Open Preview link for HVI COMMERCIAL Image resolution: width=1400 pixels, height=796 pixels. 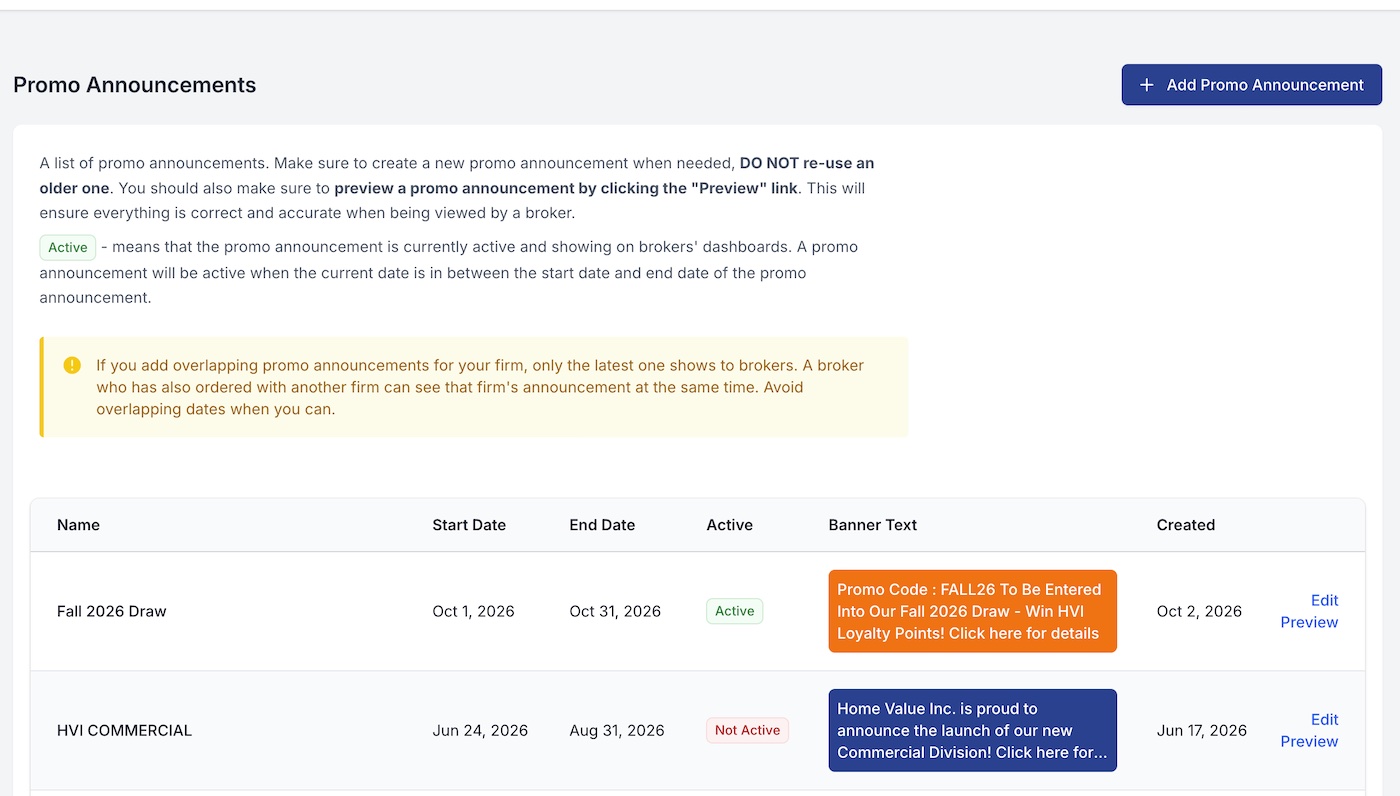click(1309, 741)
